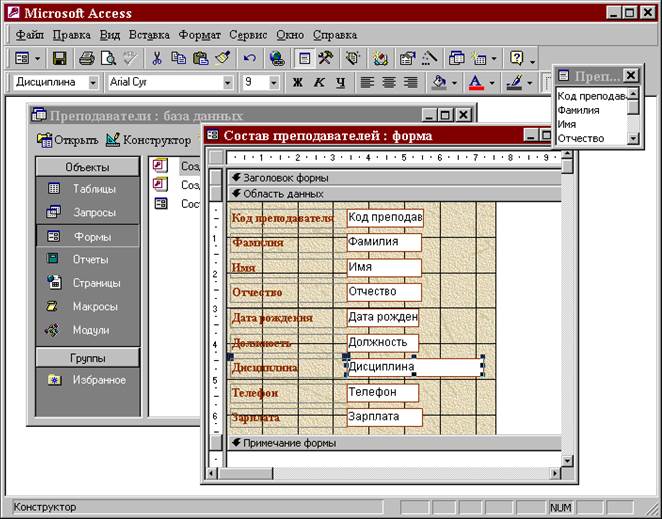Toggle bold Ж formatting

point(298,83)
